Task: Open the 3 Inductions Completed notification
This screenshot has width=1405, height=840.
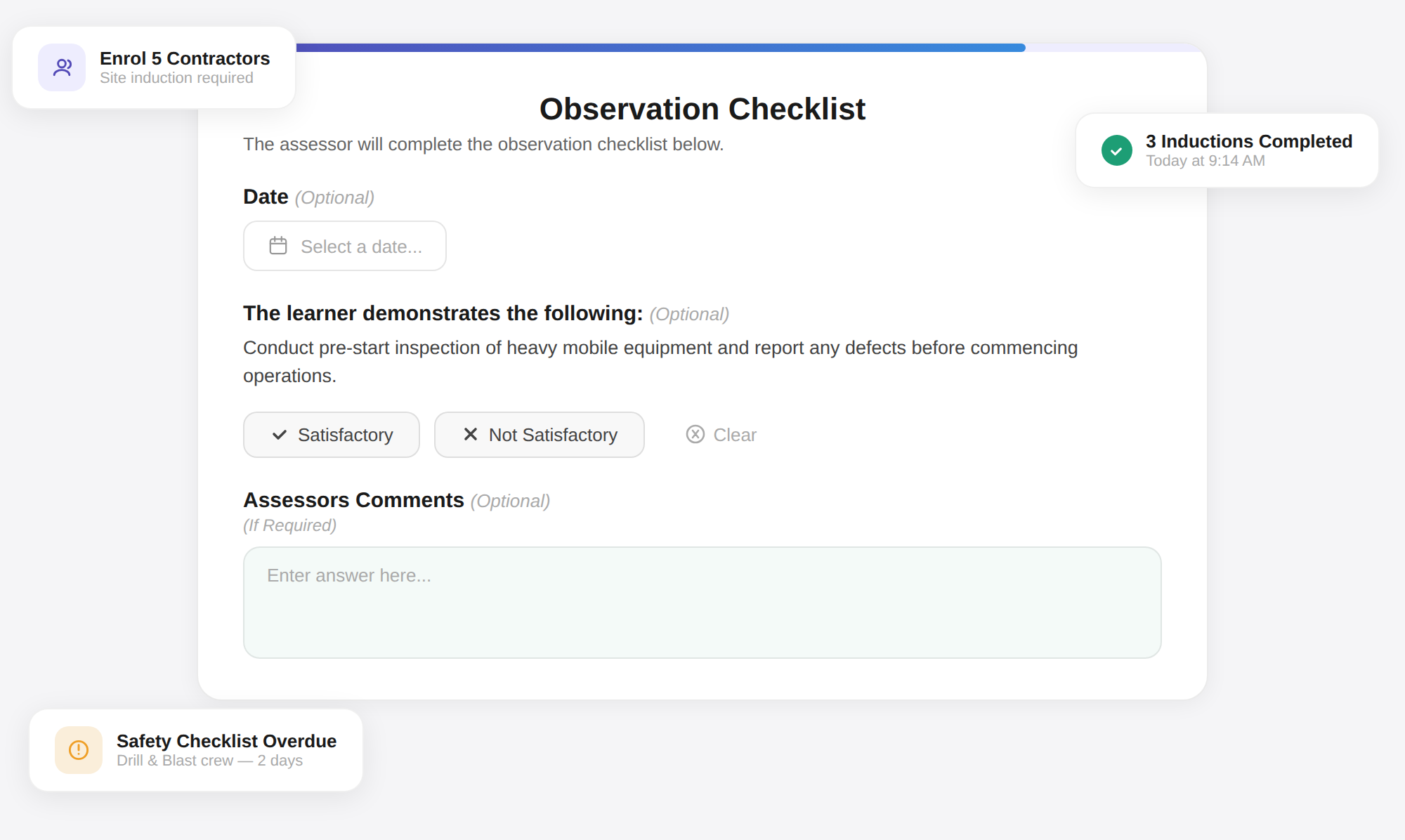Action: (x=1227, y=150)
